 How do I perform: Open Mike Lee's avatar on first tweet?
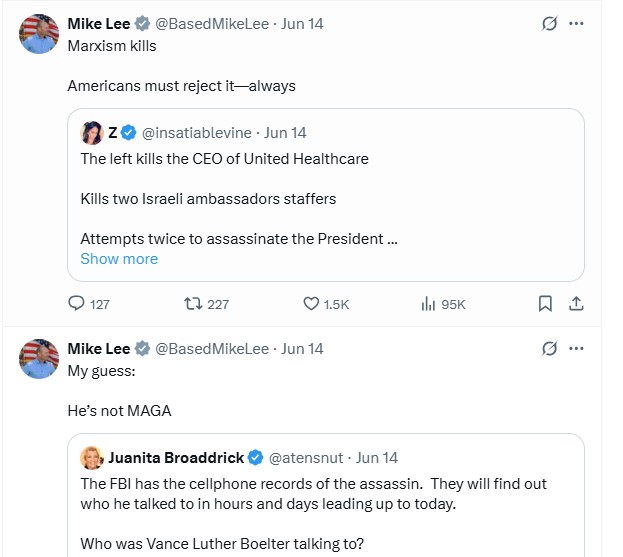pyautogui.click(x=39, y=34)
